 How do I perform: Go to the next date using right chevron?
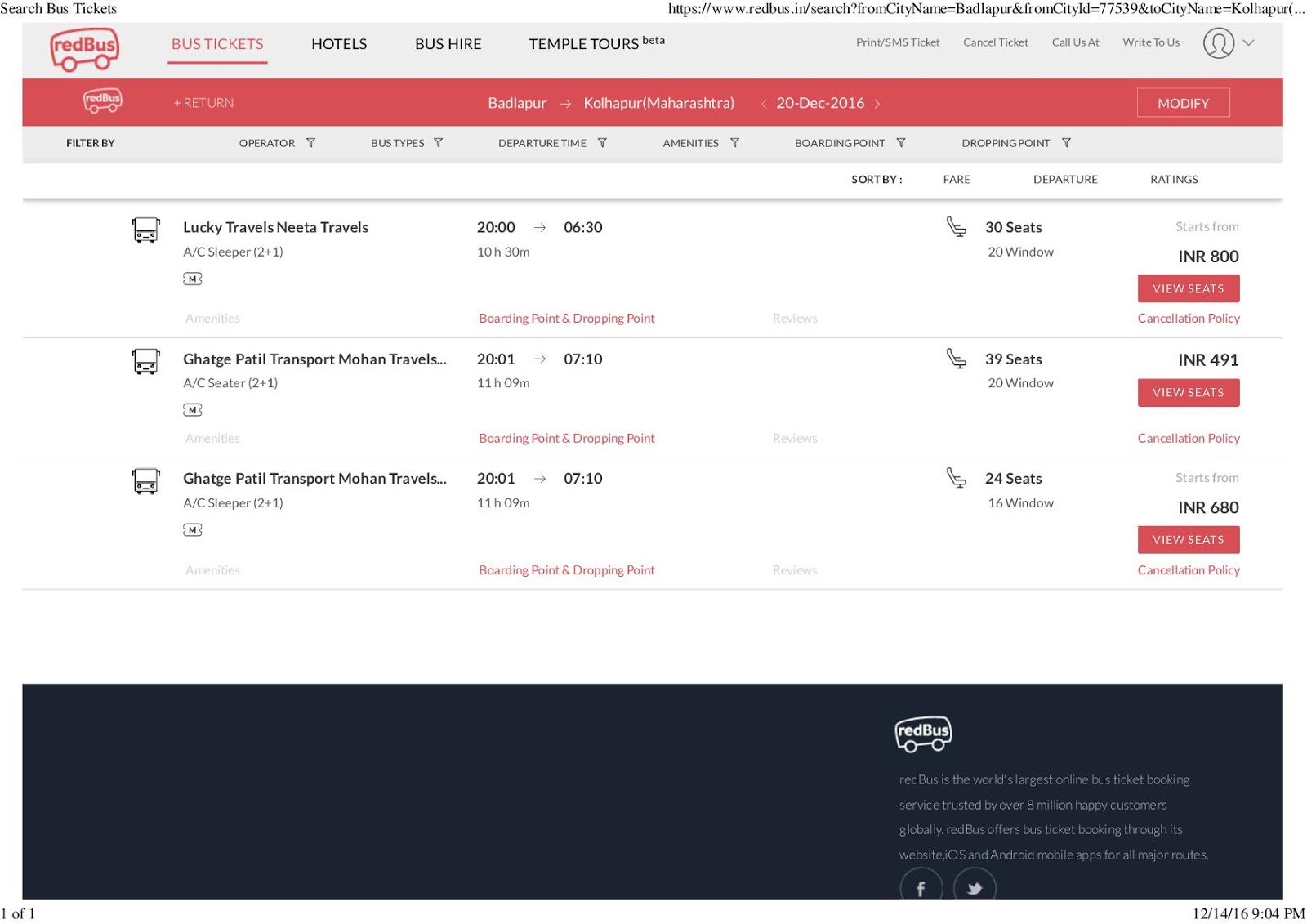pyautogui.click(x=877, y=104)
